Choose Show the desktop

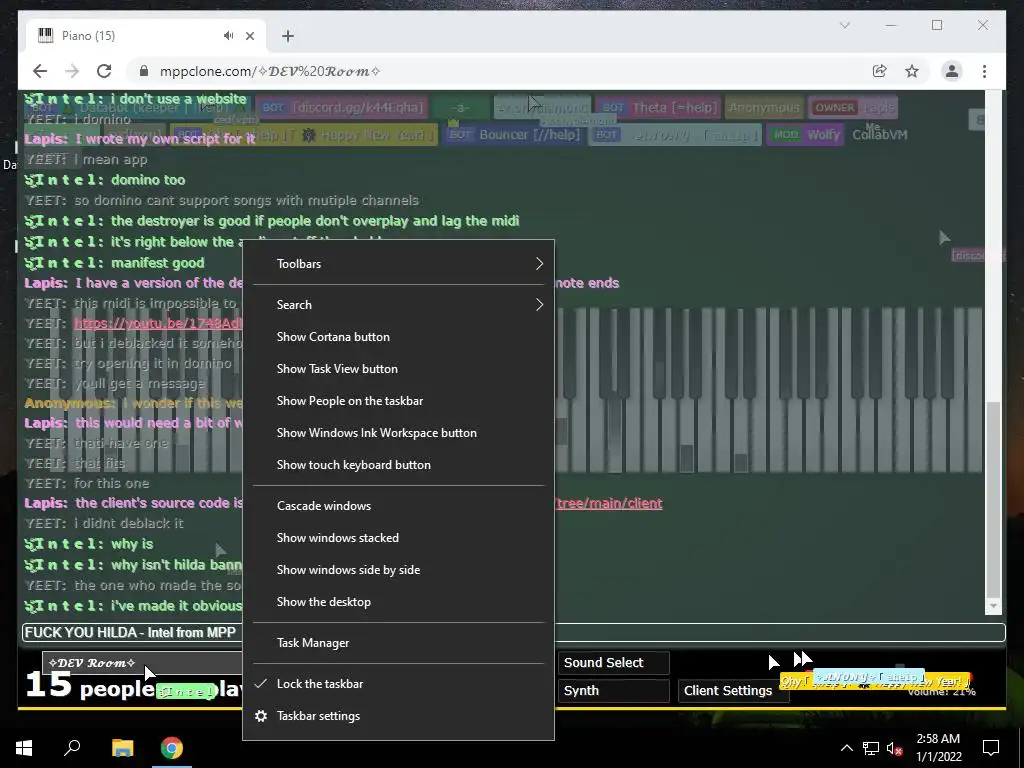pos(398,602)
